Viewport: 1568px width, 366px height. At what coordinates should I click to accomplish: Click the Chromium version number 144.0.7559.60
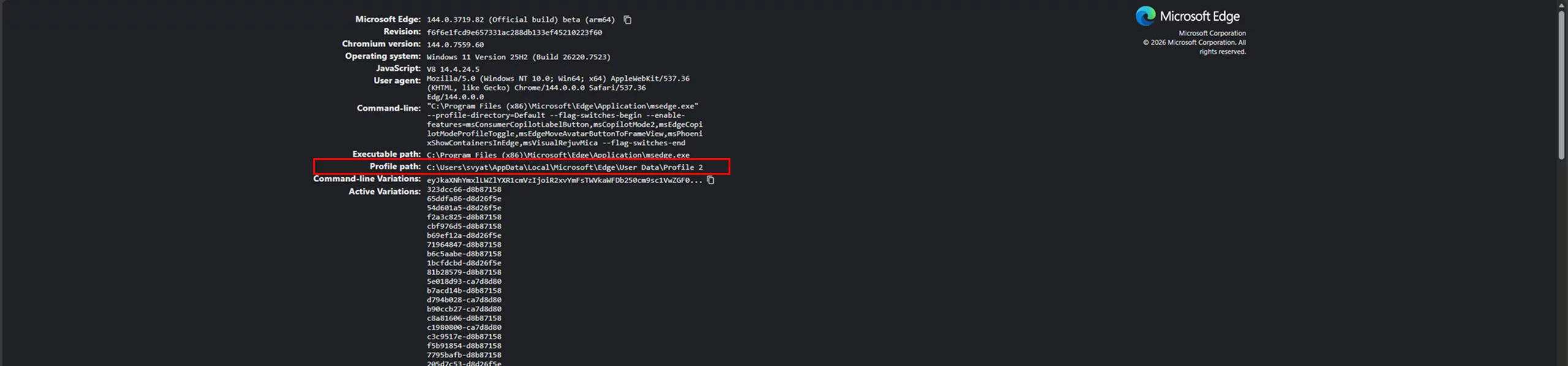pos(455,45)
